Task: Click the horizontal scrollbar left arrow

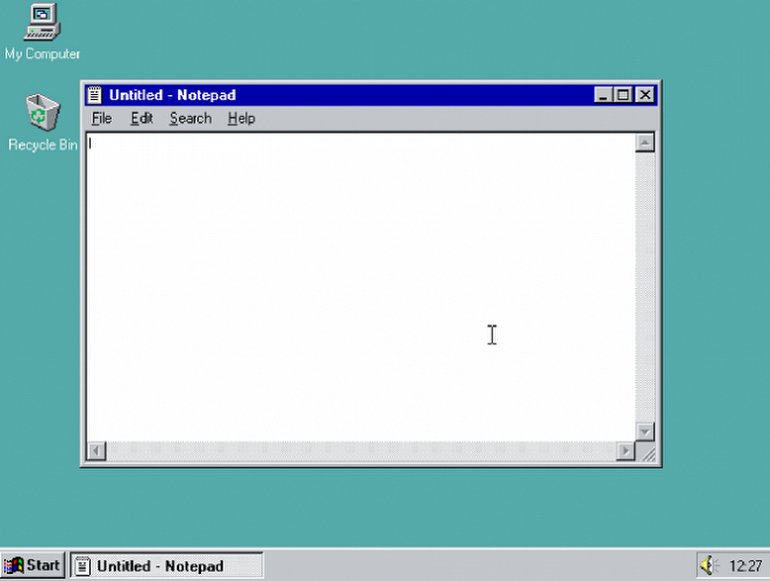Action: pyautogui.click(x=96, y=451)
